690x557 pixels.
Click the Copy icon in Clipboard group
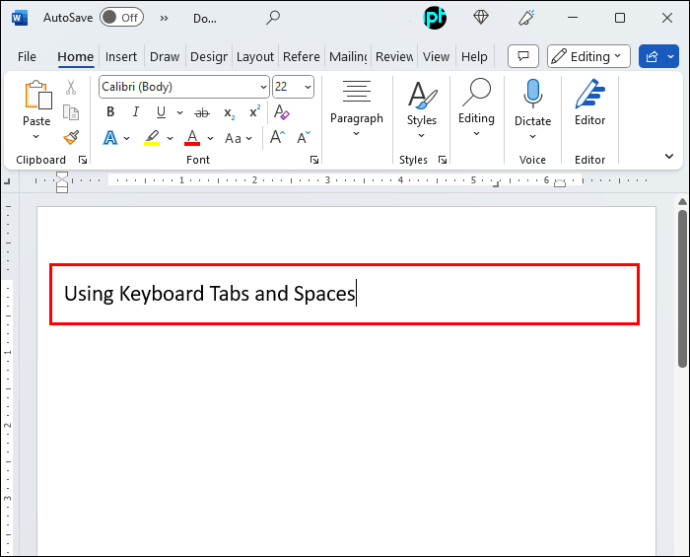[71, 113]
